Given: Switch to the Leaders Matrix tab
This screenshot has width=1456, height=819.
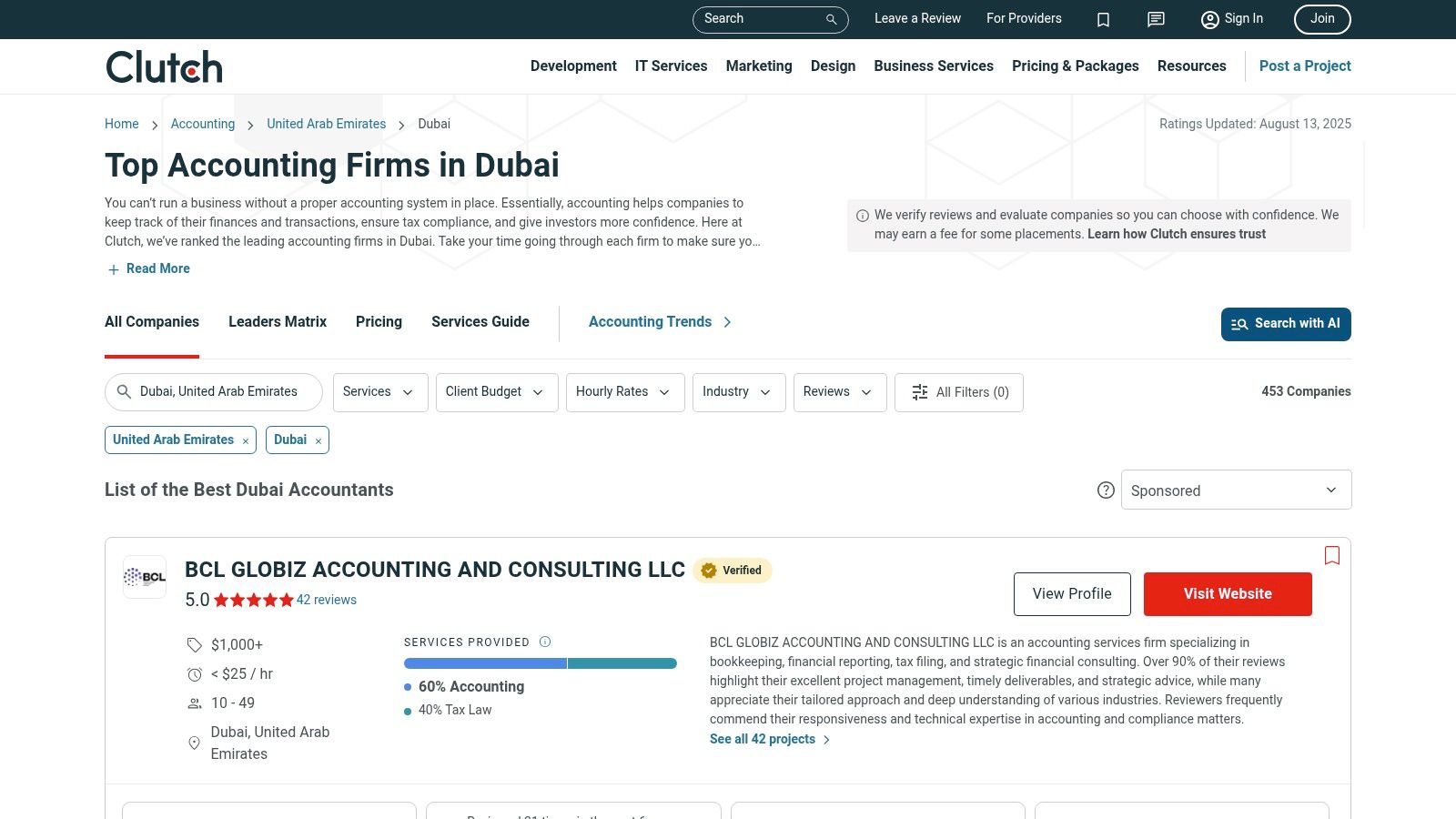Looking at the screenshot, I should coord(278,322).
